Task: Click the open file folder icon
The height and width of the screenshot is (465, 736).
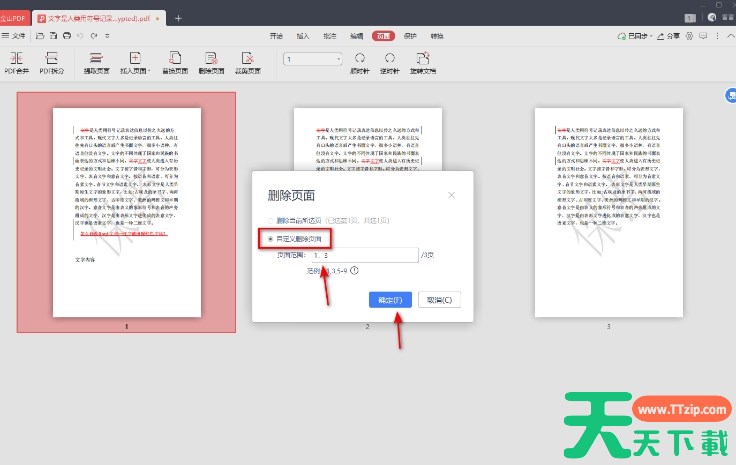Action: click(x=40, y=36)
